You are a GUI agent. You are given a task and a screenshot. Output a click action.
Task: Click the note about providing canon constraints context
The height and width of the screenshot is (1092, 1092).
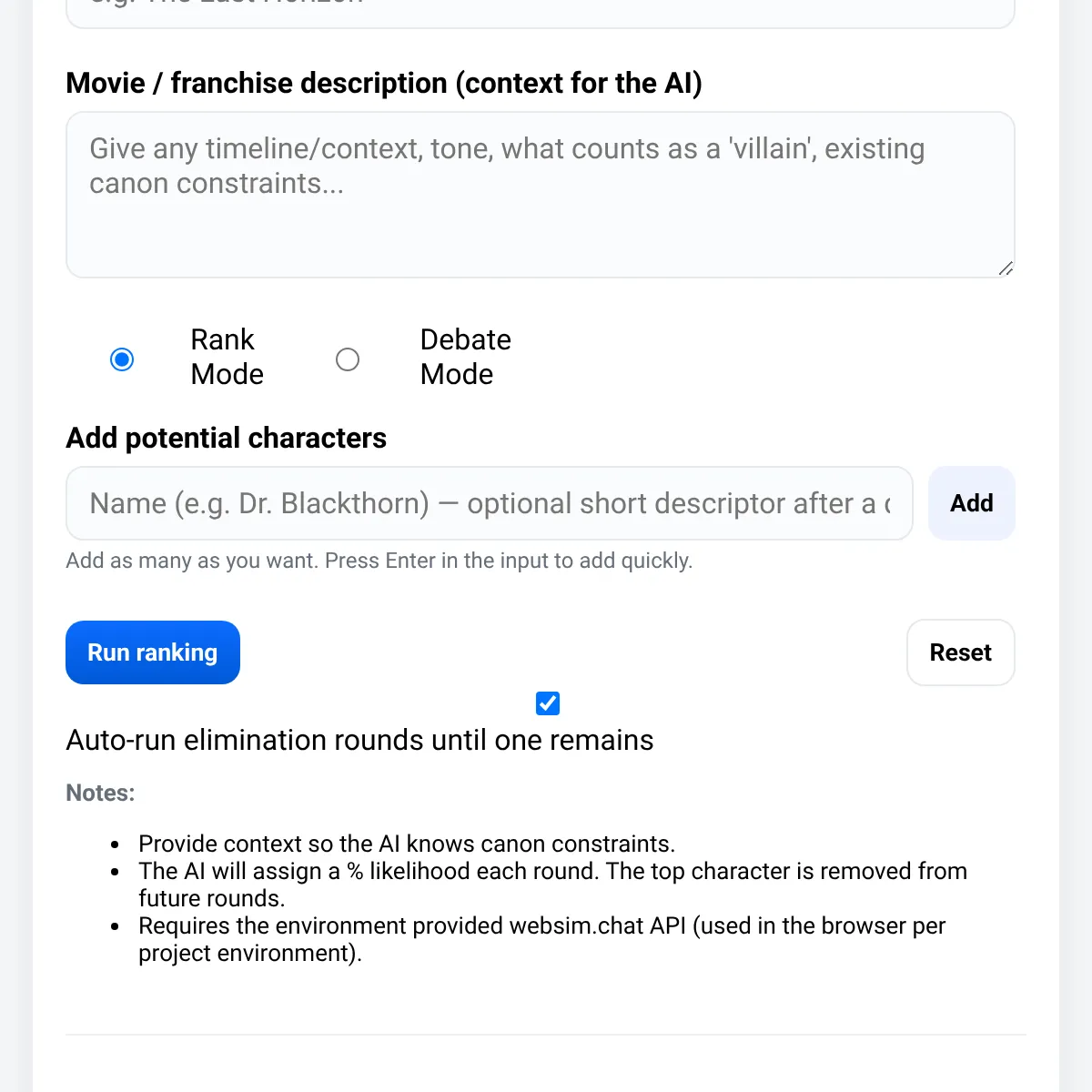click(x=407, y=844)
